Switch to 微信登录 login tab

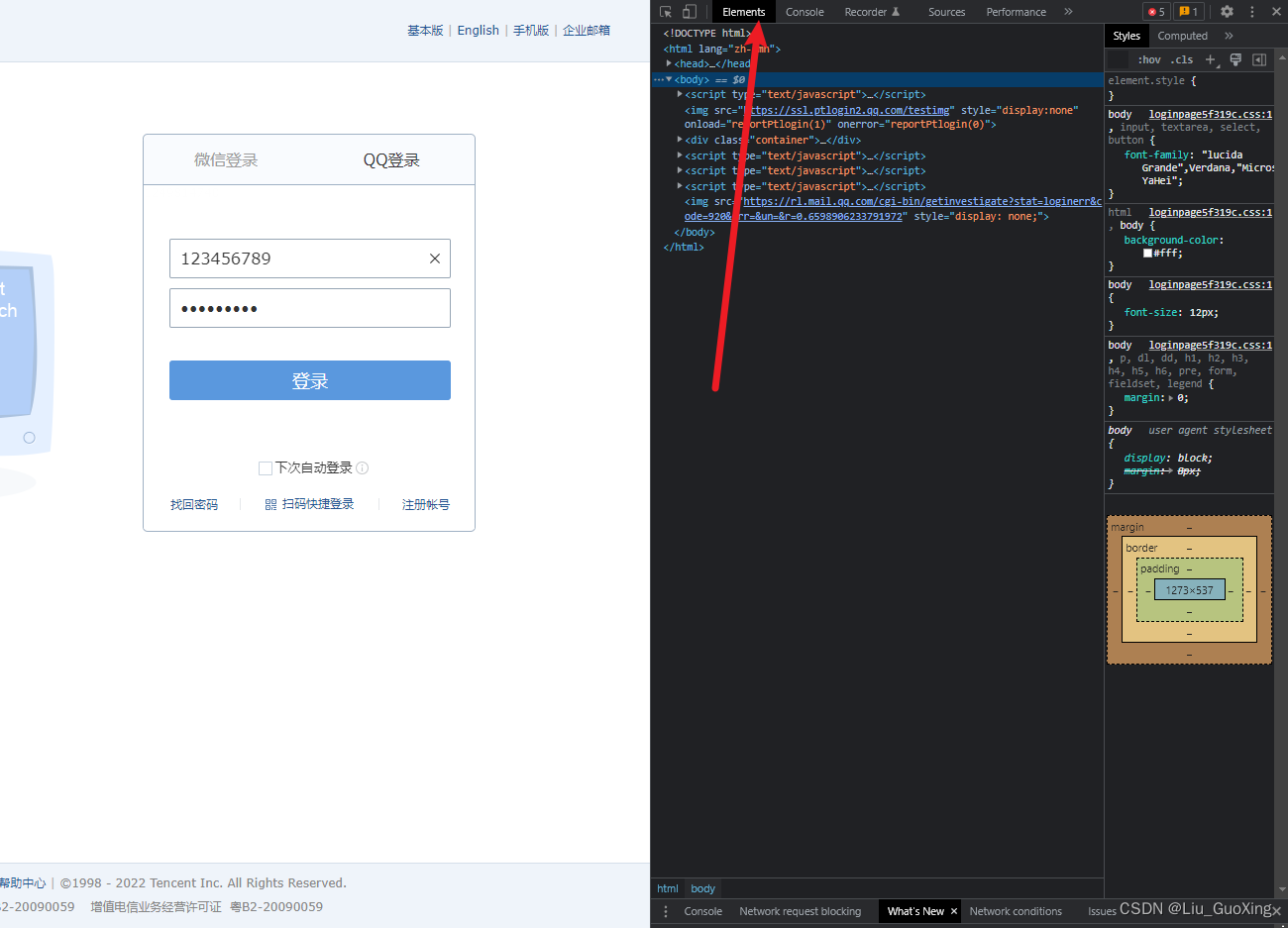pyautogui.click(x=226, y=159)
